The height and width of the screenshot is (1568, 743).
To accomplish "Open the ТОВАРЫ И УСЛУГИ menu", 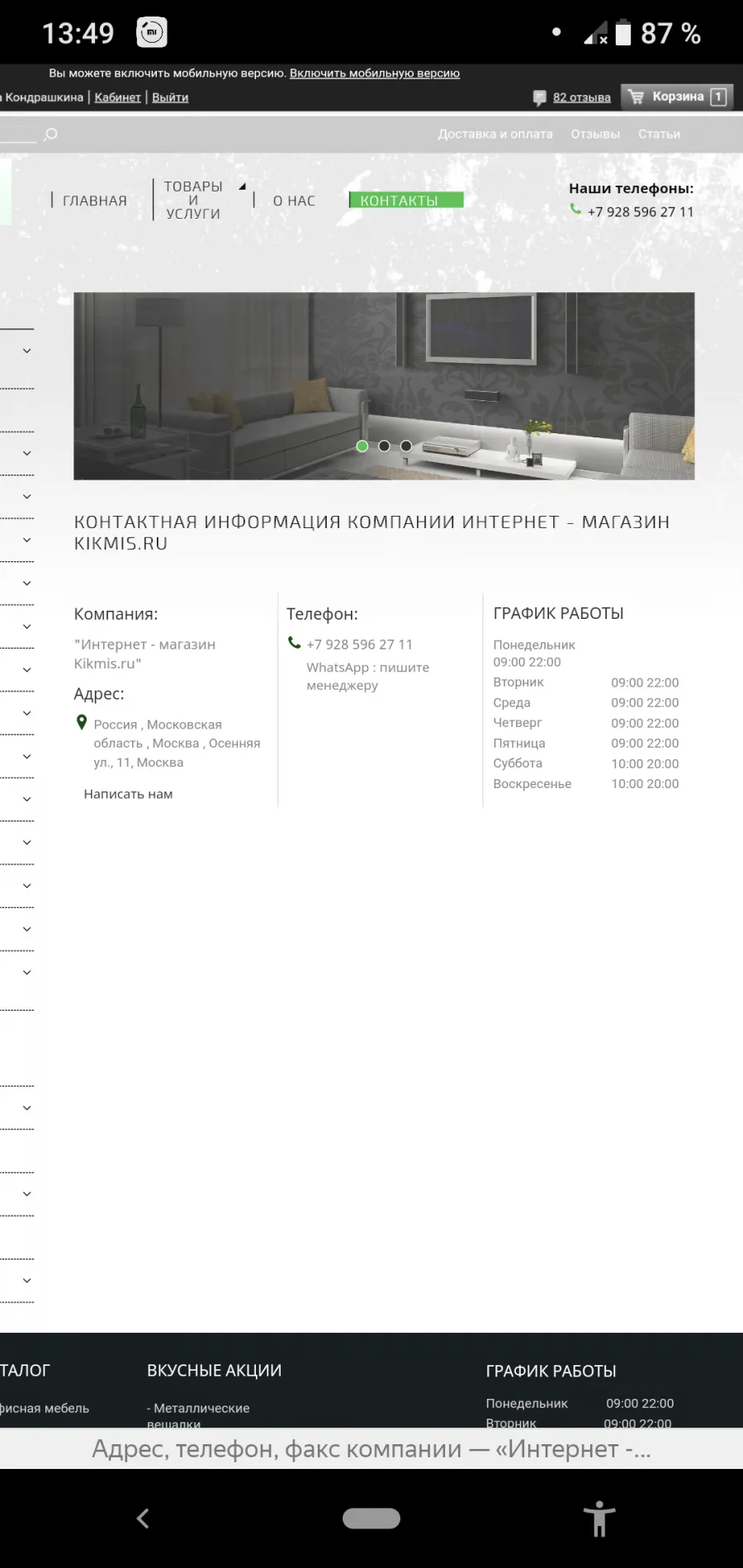I will (193, 200).
